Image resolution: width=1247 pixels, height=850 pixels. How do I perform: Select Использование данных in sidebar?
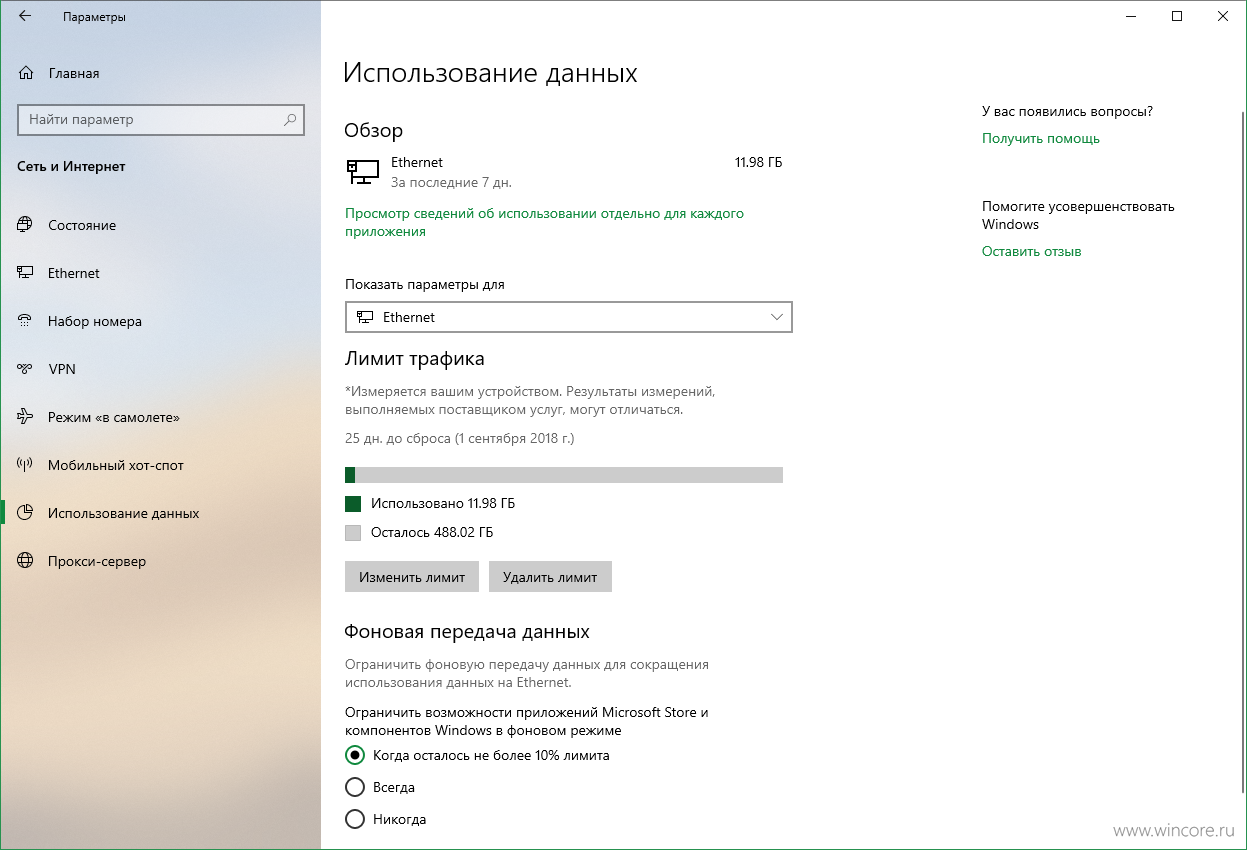(x=160, y=513)
